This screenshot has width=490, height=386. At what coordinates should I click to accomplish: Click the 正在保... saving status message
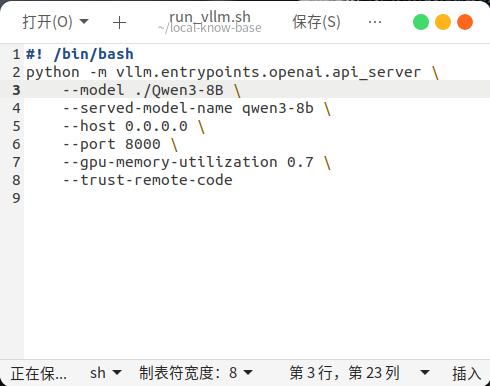click(x=39, y=373)
